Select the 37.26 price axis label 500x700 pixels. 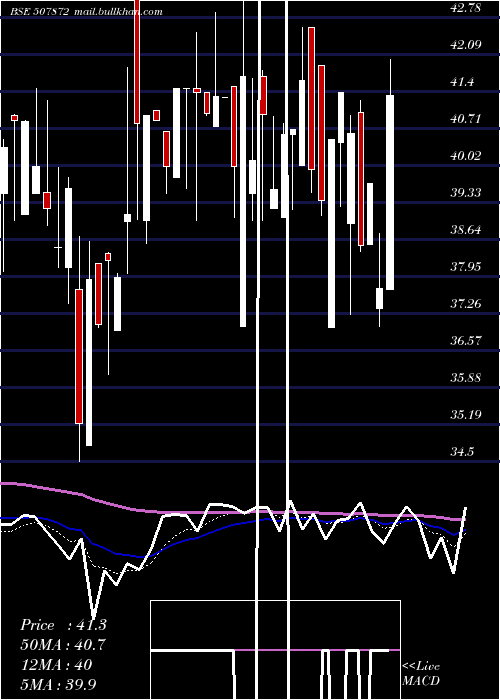click(x=466, y=304)
